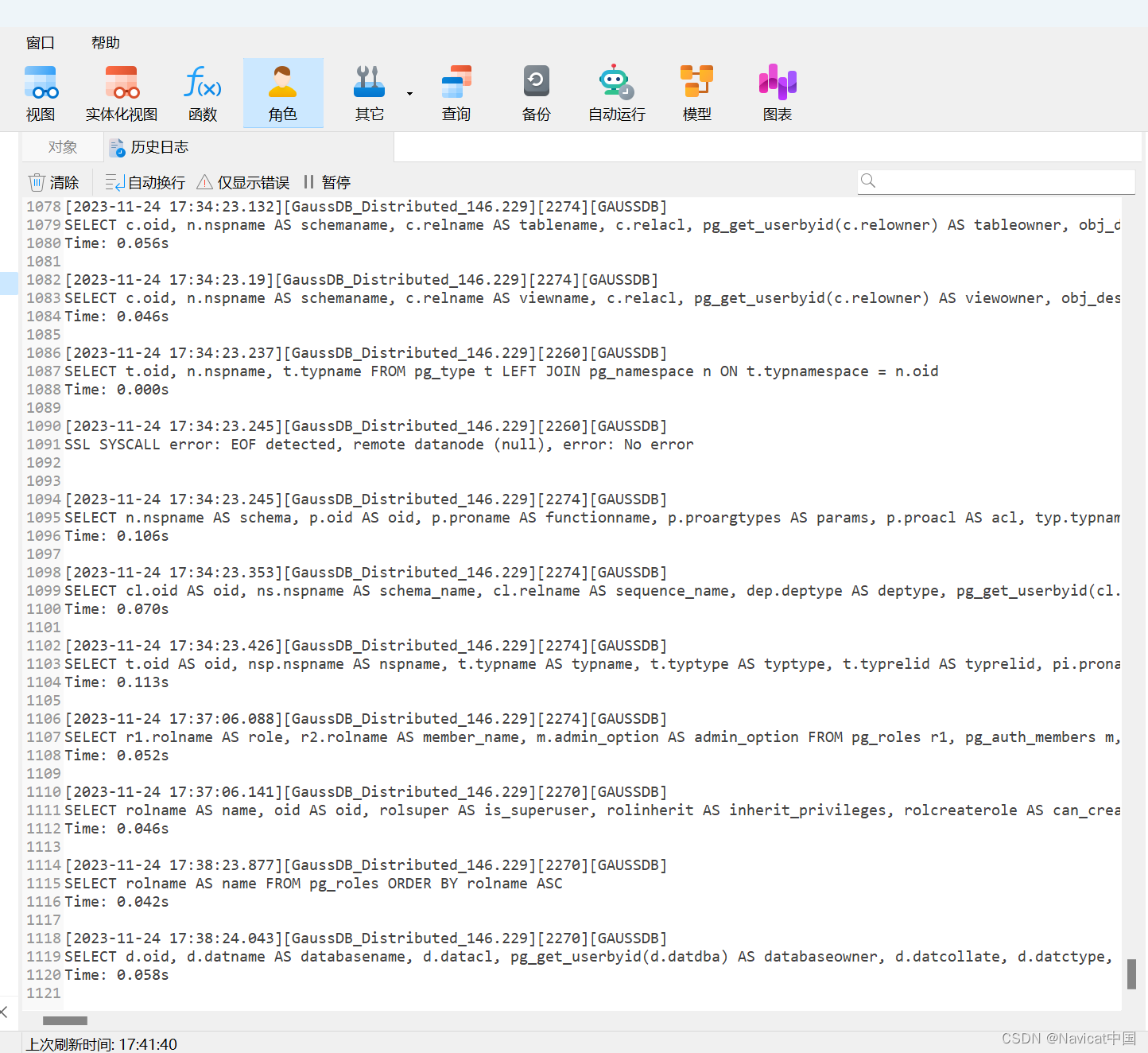Open the 窗口 menu
This screenshot has width=1148, height=1053.
pyautogui.click(x=41, y=43)
